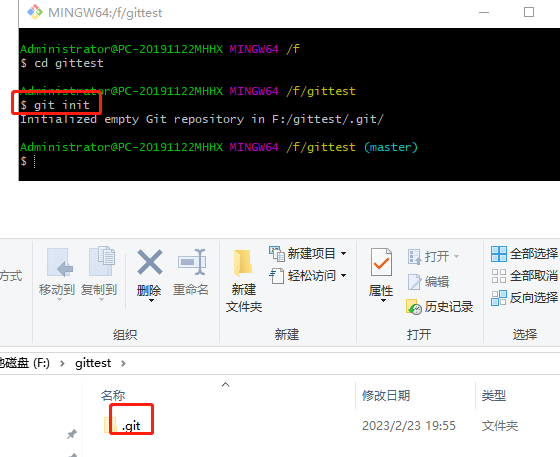Expand the Easy access (轻松访问) dropdown
This screenshot has width=560, height=457.
(344, 276)
